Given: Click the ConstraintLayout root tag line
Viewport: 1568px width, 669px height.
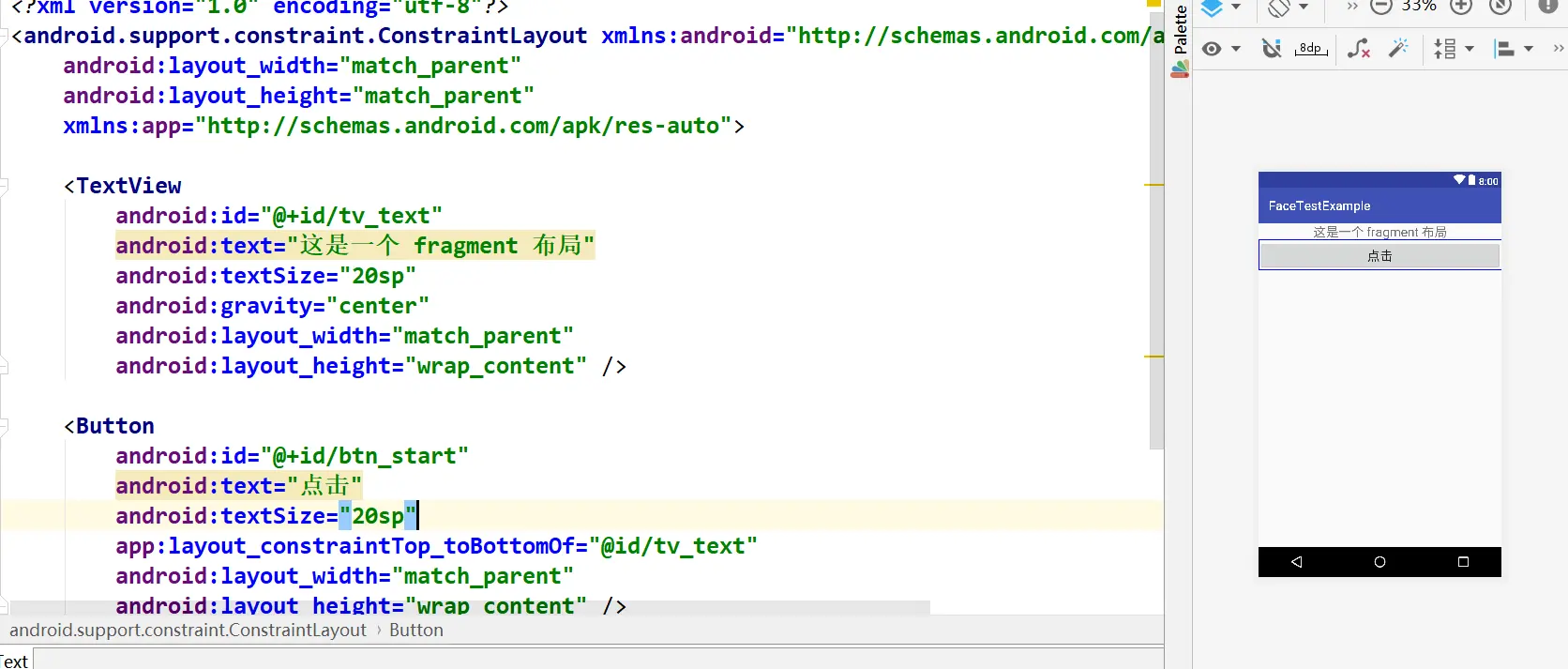Looking at the screenshot, I should pos(587,36).
